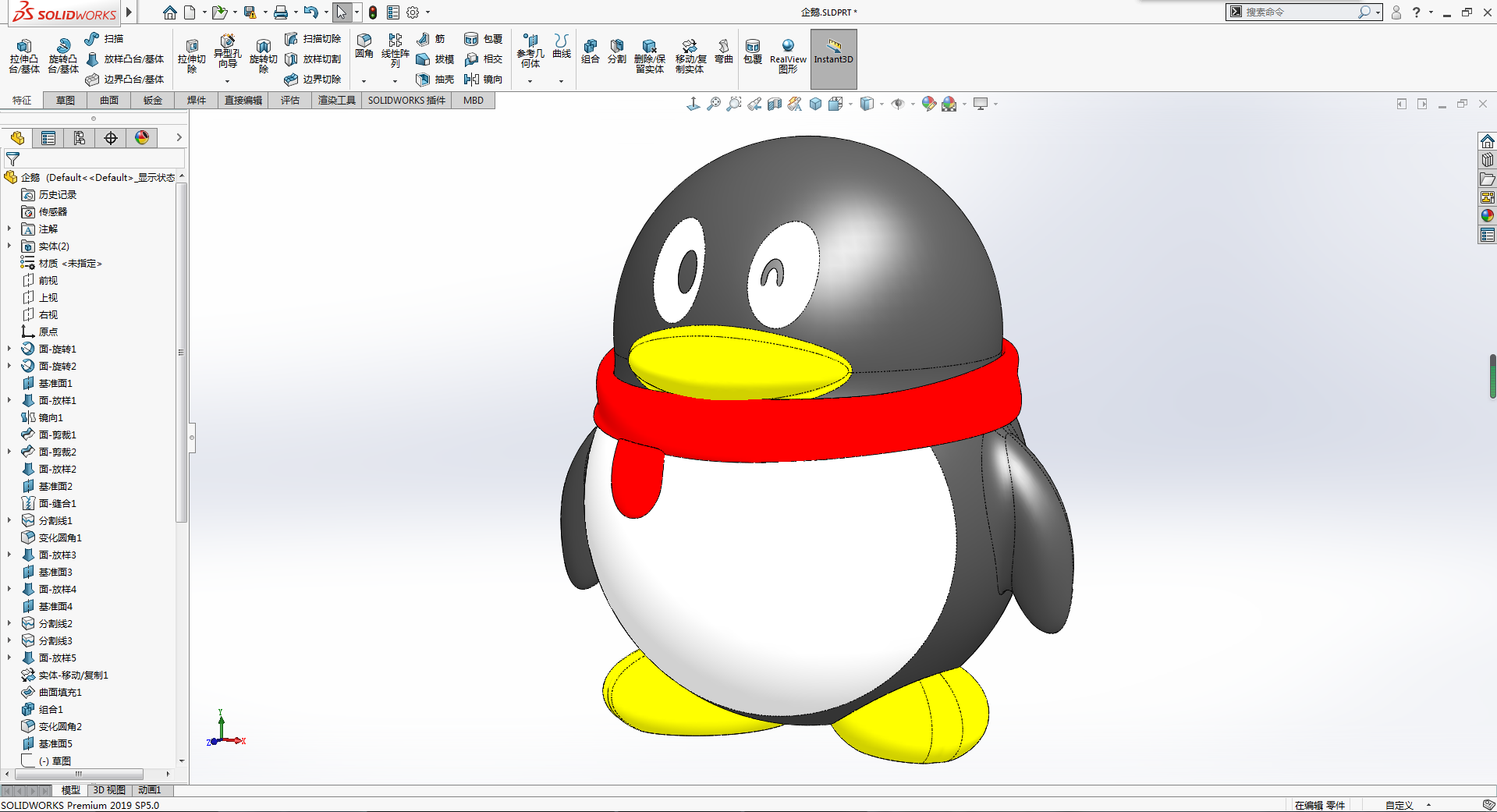This screenshot has height=812, width=1497.
Task: Open the display style dropdown arrow
Action: (x=882, y=104)
